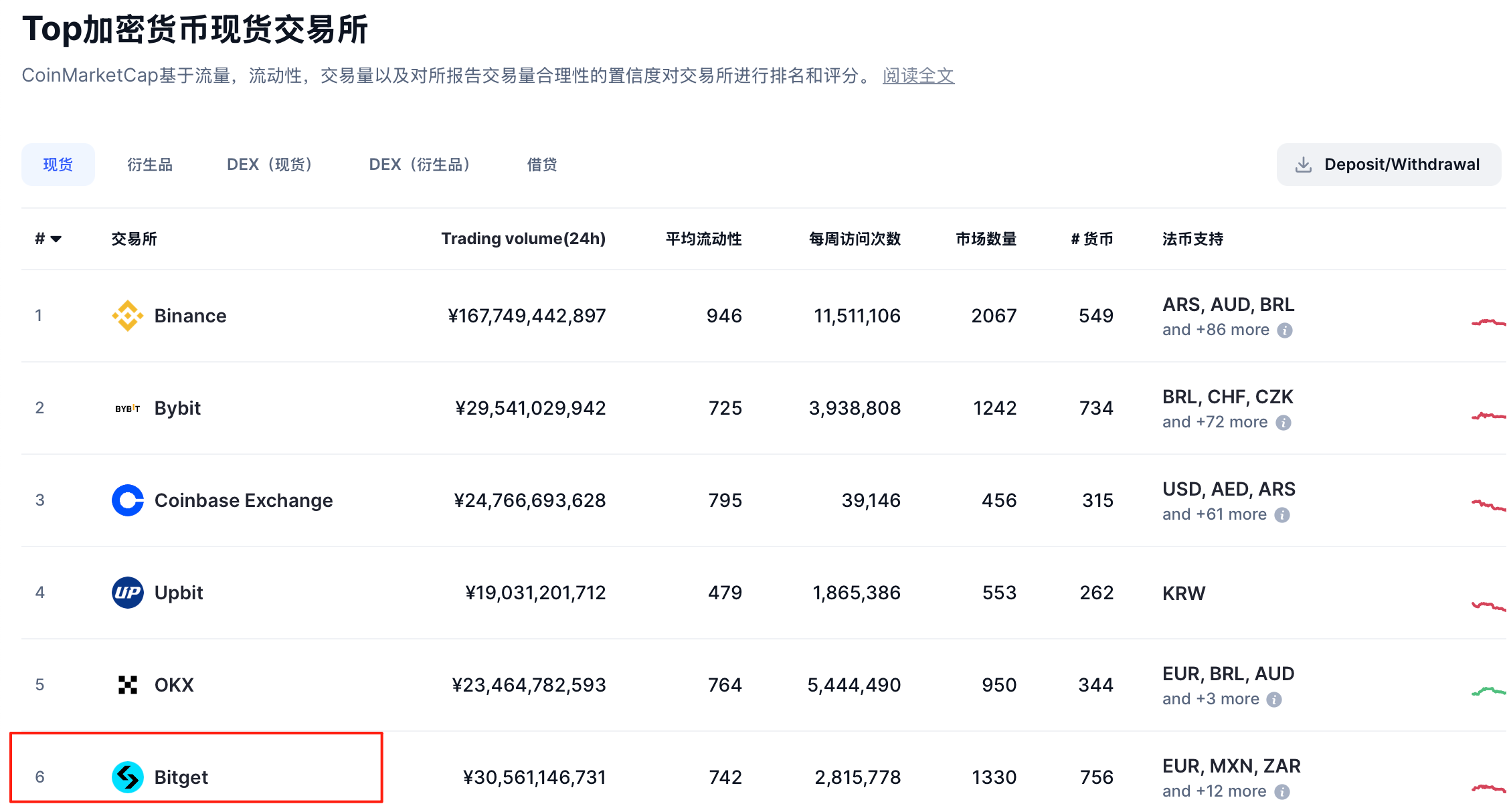Open the Bitget exchange name link

click(x=181, y=777)
